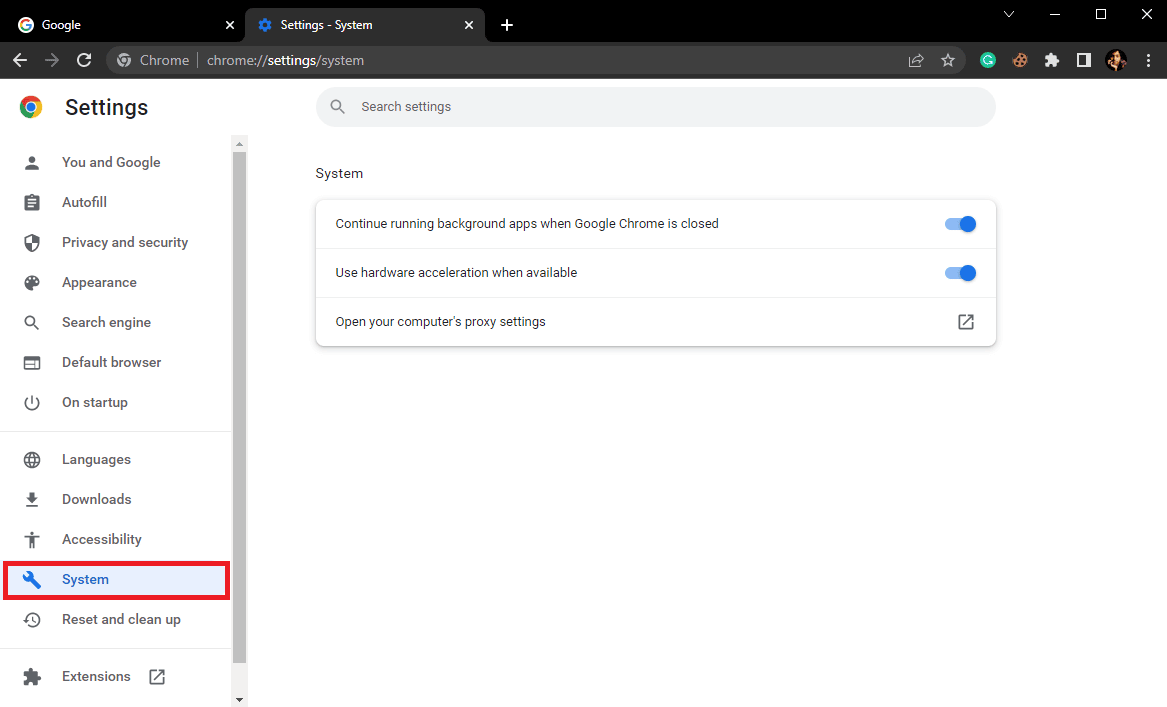Screen dimensions: 1167x707
Task: Click the proxy settings external-link icon
Action: click(965, 322)
